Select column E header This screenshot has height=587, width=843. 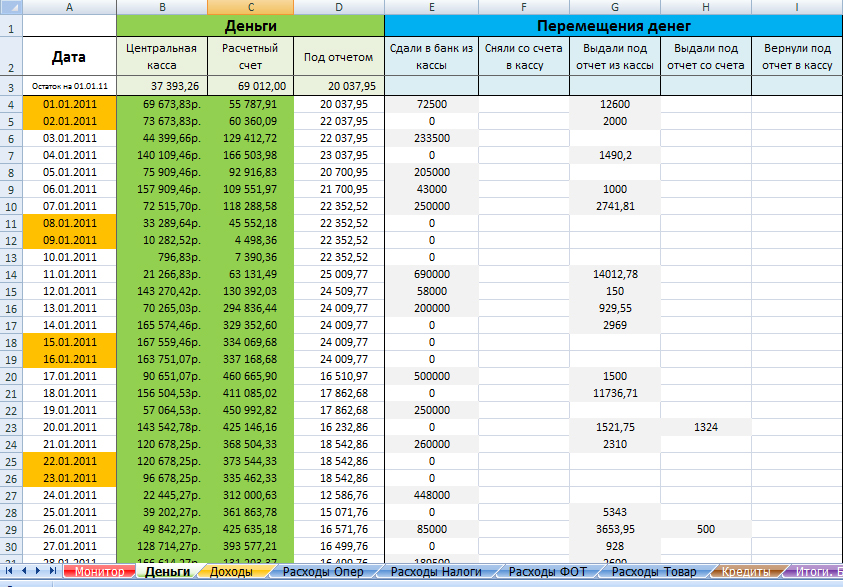point(432,7)
